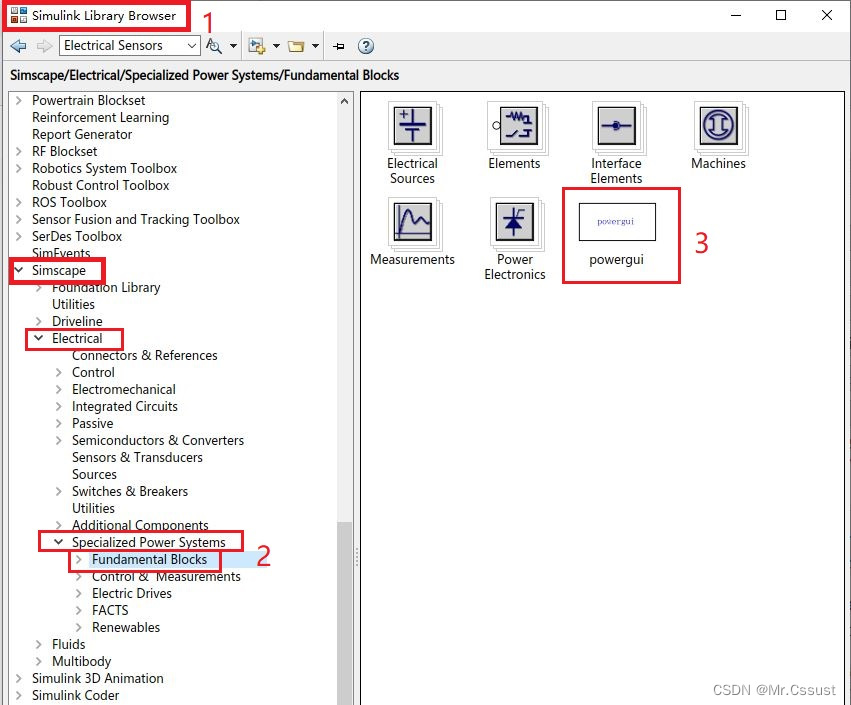851x705 pixels.
Task: Expand the Simulink Coder node
Action: pos(19,695)
